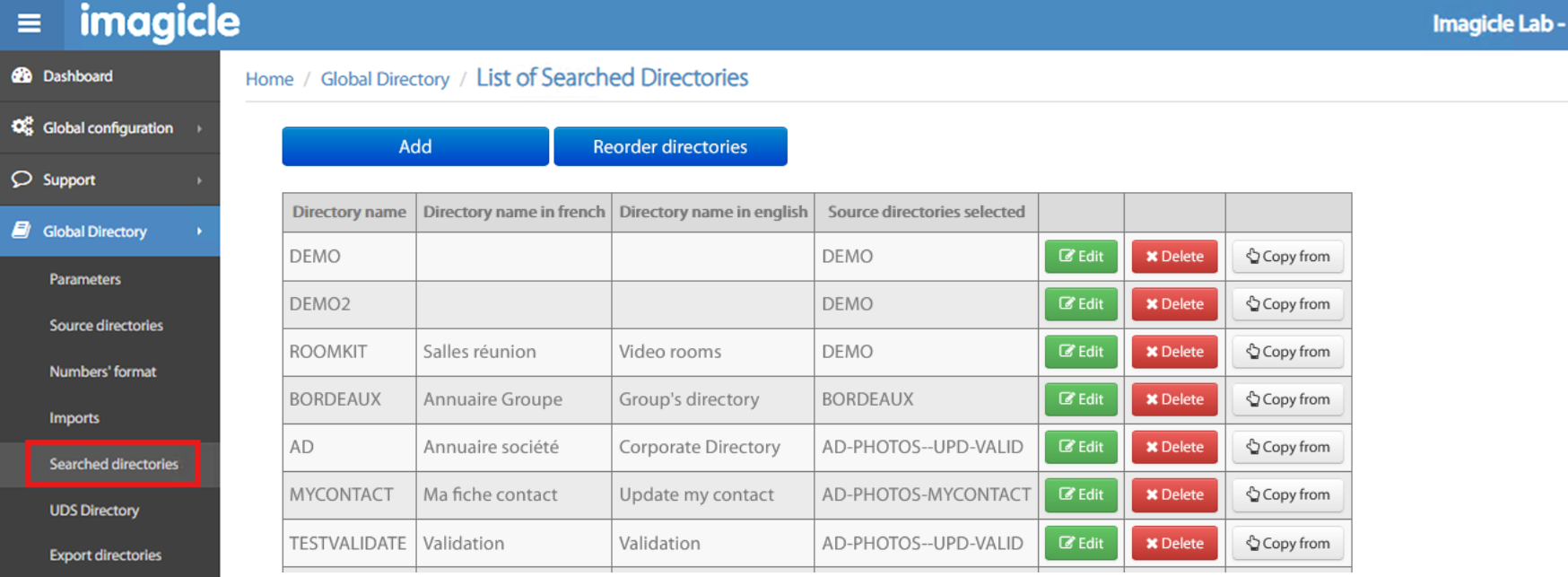Edit the DEMO directory row
1568x577 pixels.
[x=1080, y=257]
